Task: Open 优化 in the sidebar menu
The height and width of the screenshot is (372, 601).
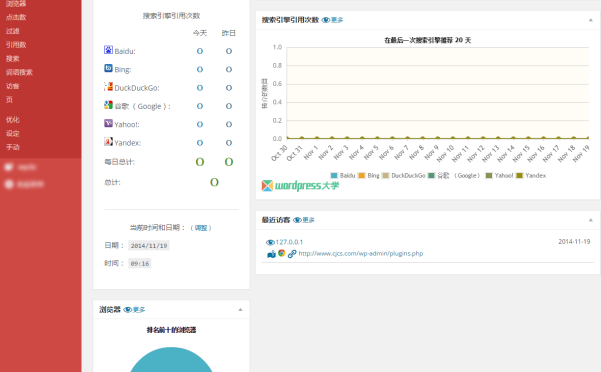Action: (13, 120)
